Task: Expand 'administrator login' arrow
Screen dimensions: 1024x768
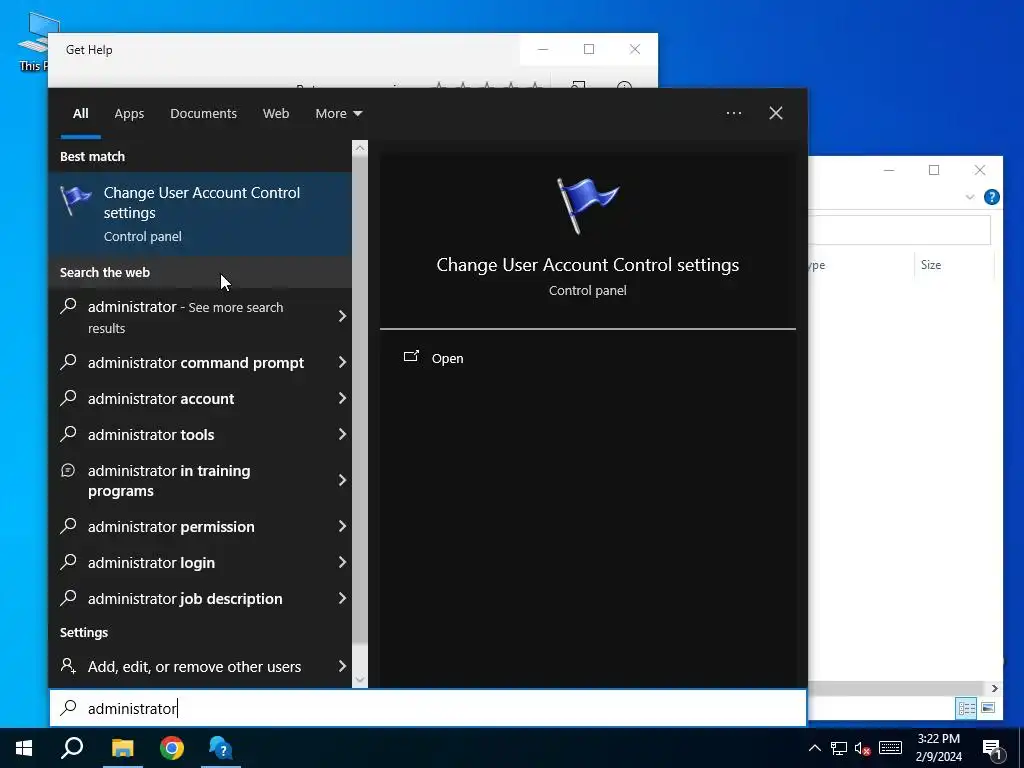Action: click(342, 562)
